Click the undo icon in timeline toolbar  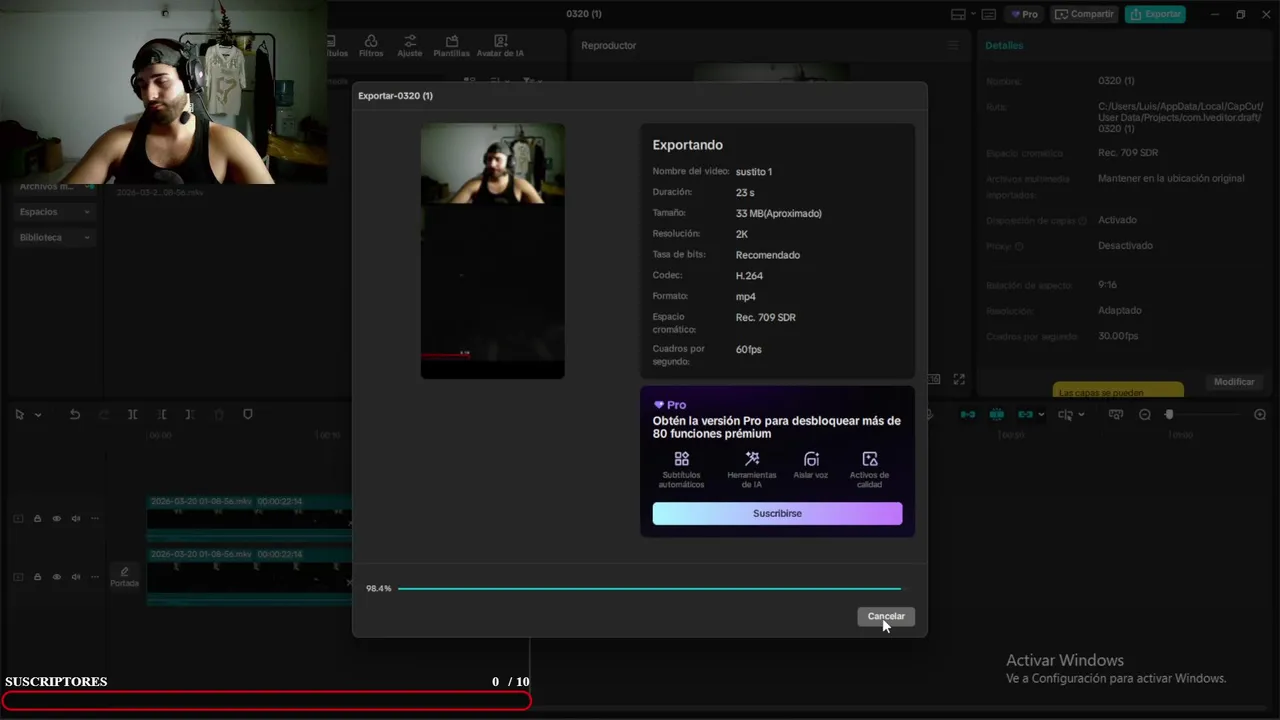[74, 414]
